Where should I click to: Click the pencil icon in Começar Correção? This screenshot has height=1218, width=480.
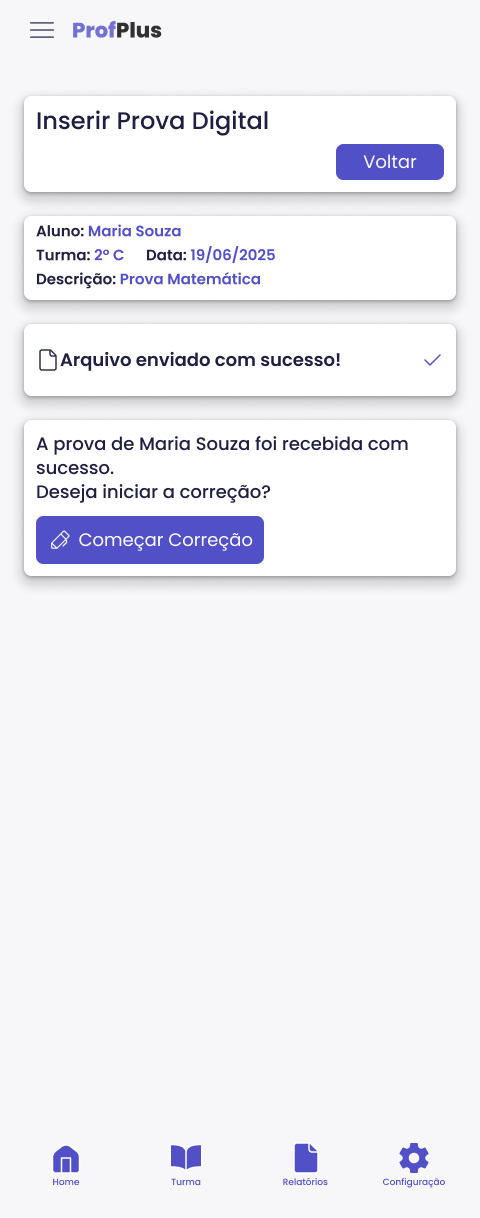[60, 540]
